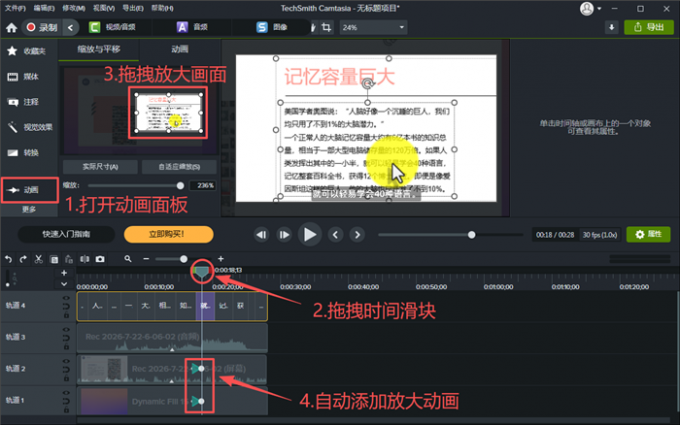
Task: Split clip at playhead icon
Action: (85, 259)
